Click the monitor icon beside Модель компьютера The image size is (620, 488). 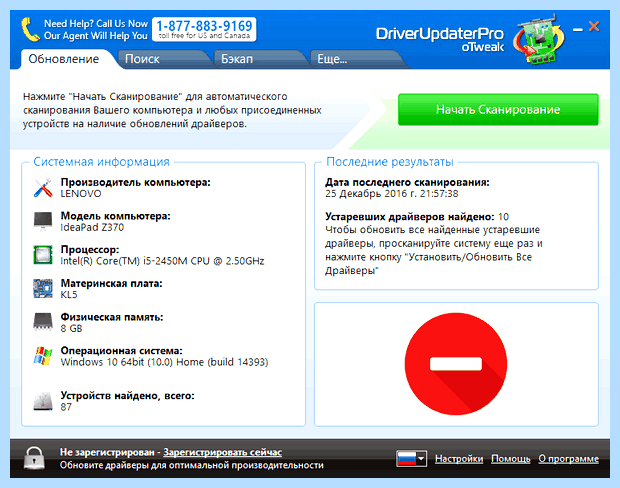click(x=43, y=221)
